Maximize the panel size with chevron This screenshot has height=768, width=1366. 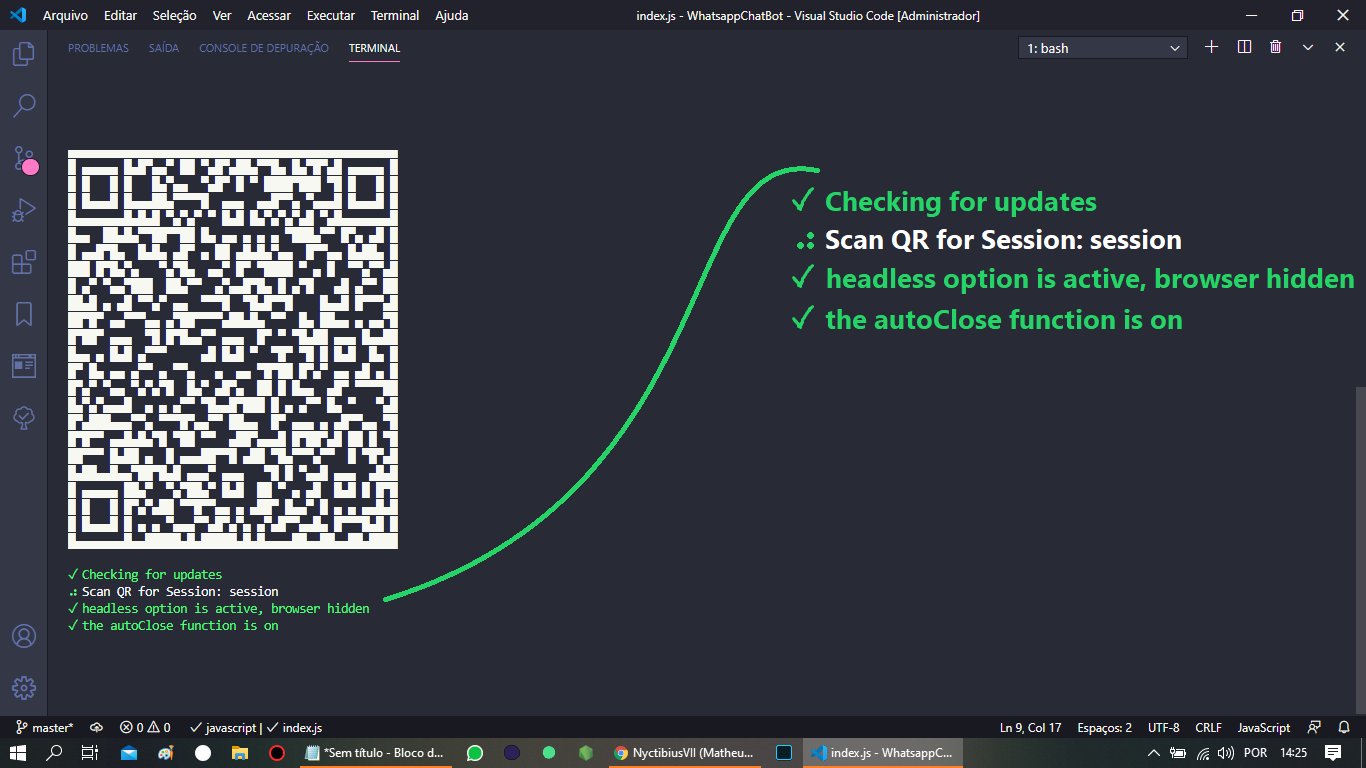coord(1308,47)
